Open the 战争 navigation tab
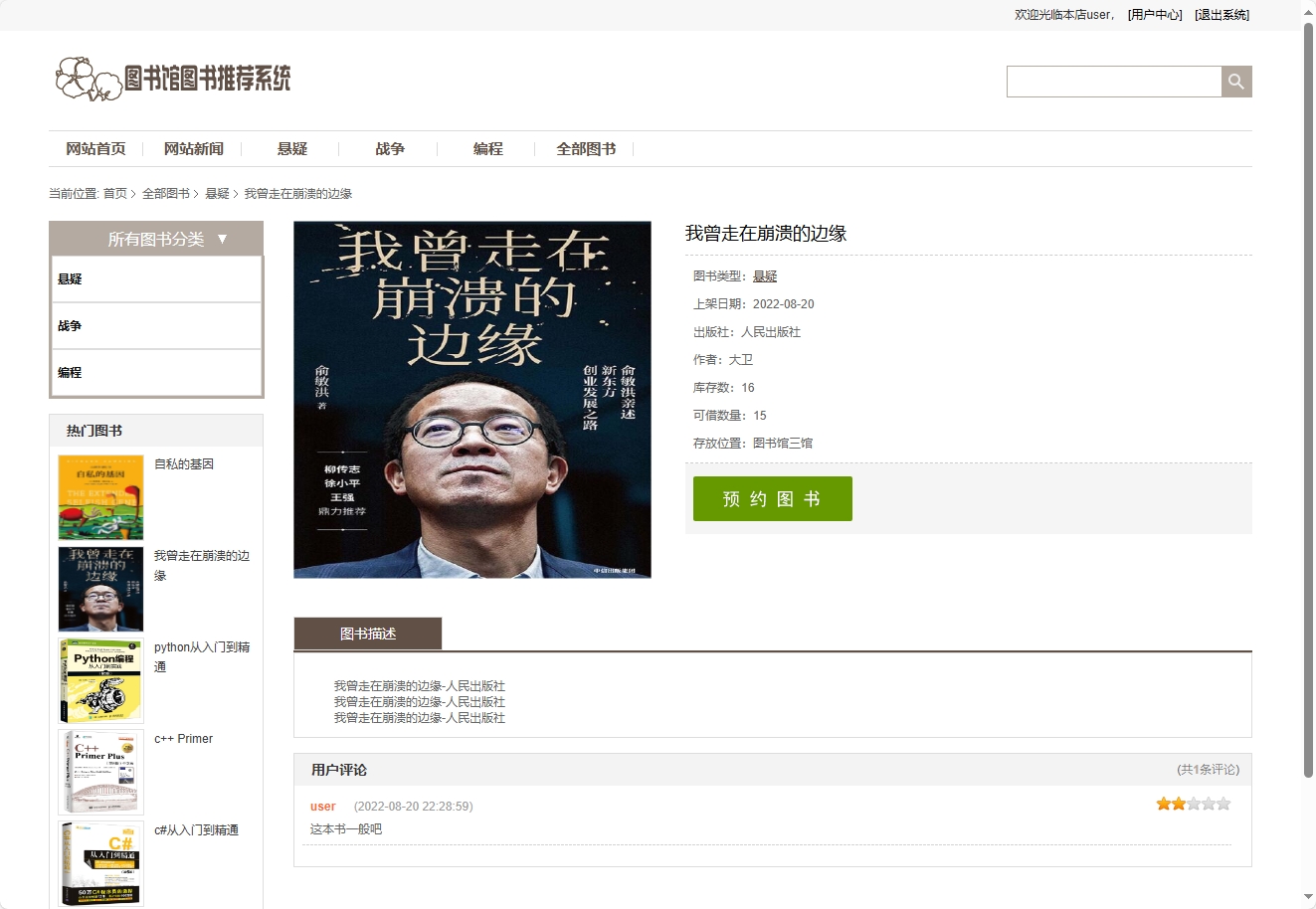This screenshot has height=909, width=1316. pyautogui.click(x=389, y=148)
